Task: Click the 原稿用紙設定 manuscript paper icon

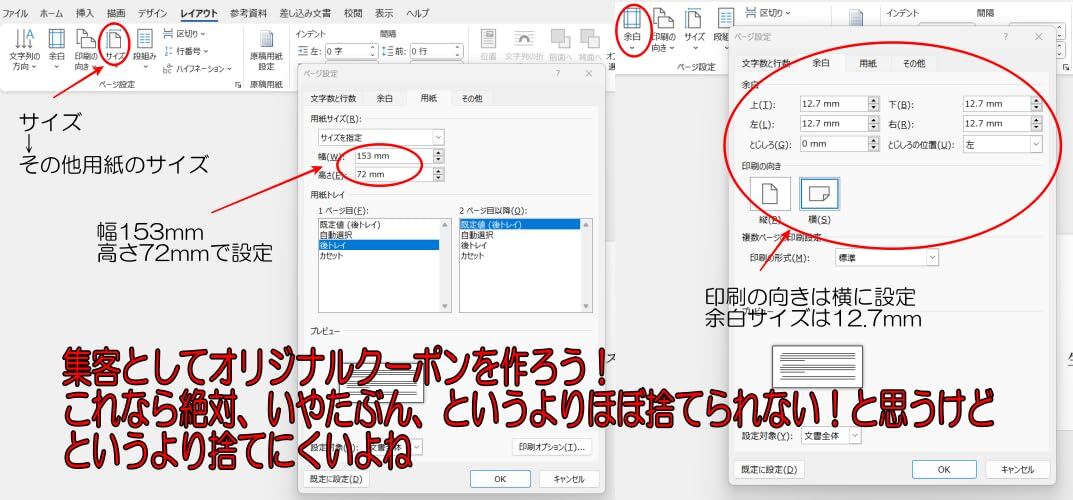Action: click(x=266, y=52)
